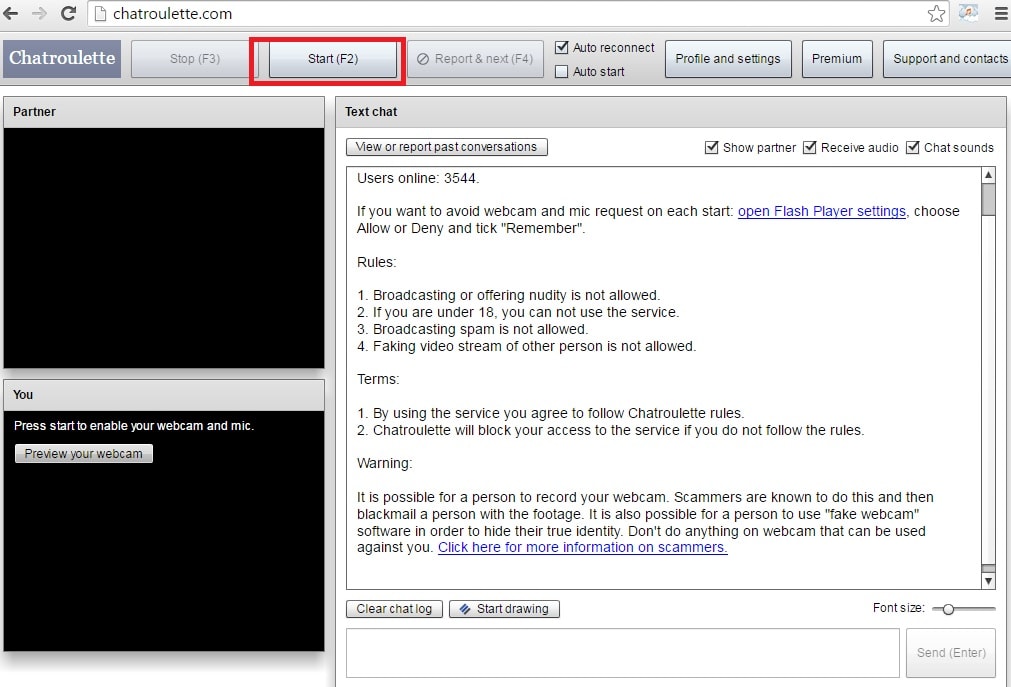This screenshot has width=1011, height=687.
Task: Click the Partner video area
Action: pos(164,248)
